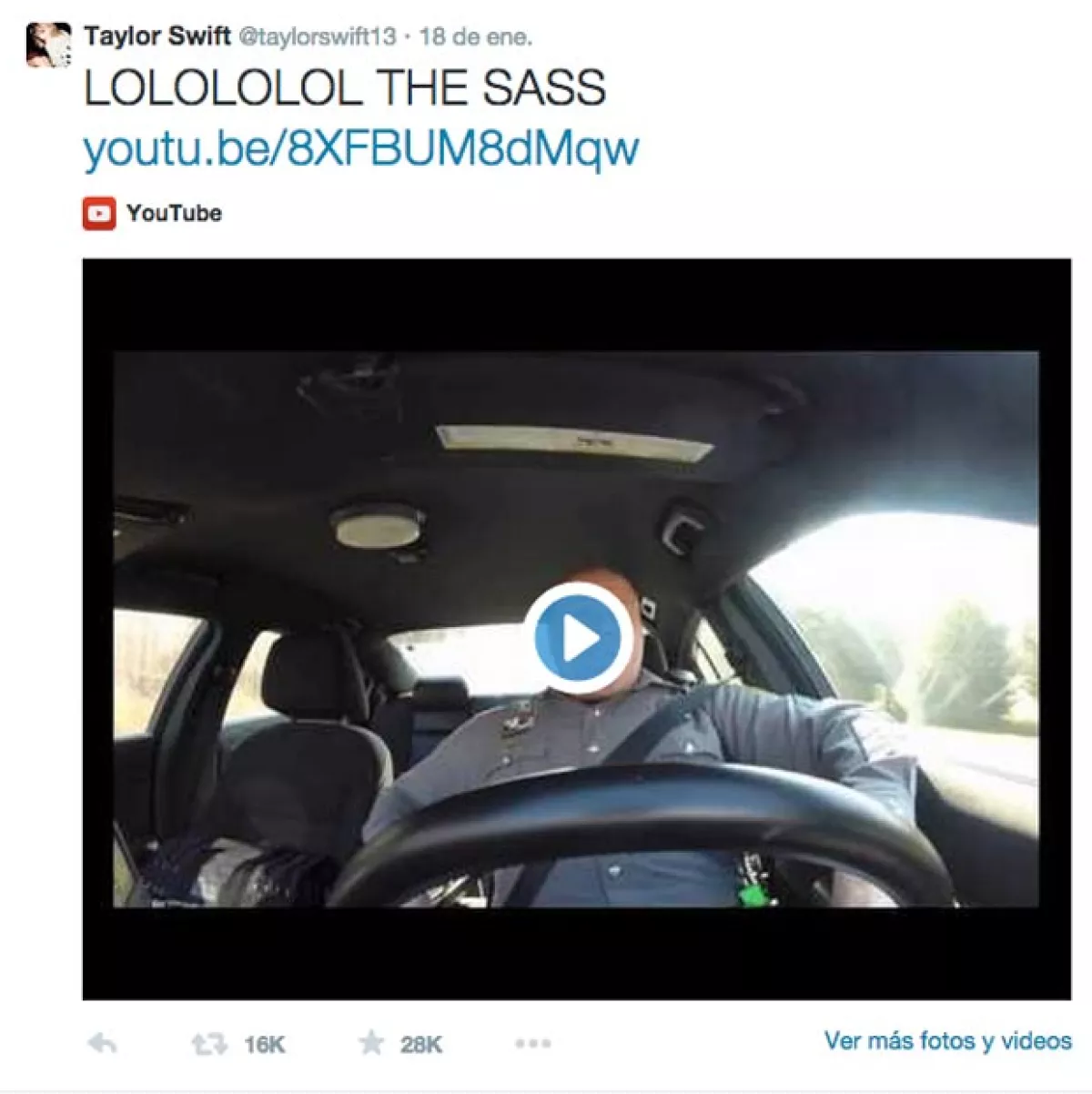Open the @taylorswift13 handle
This screenshot has height=1094, width=1092.
point(318,37)
